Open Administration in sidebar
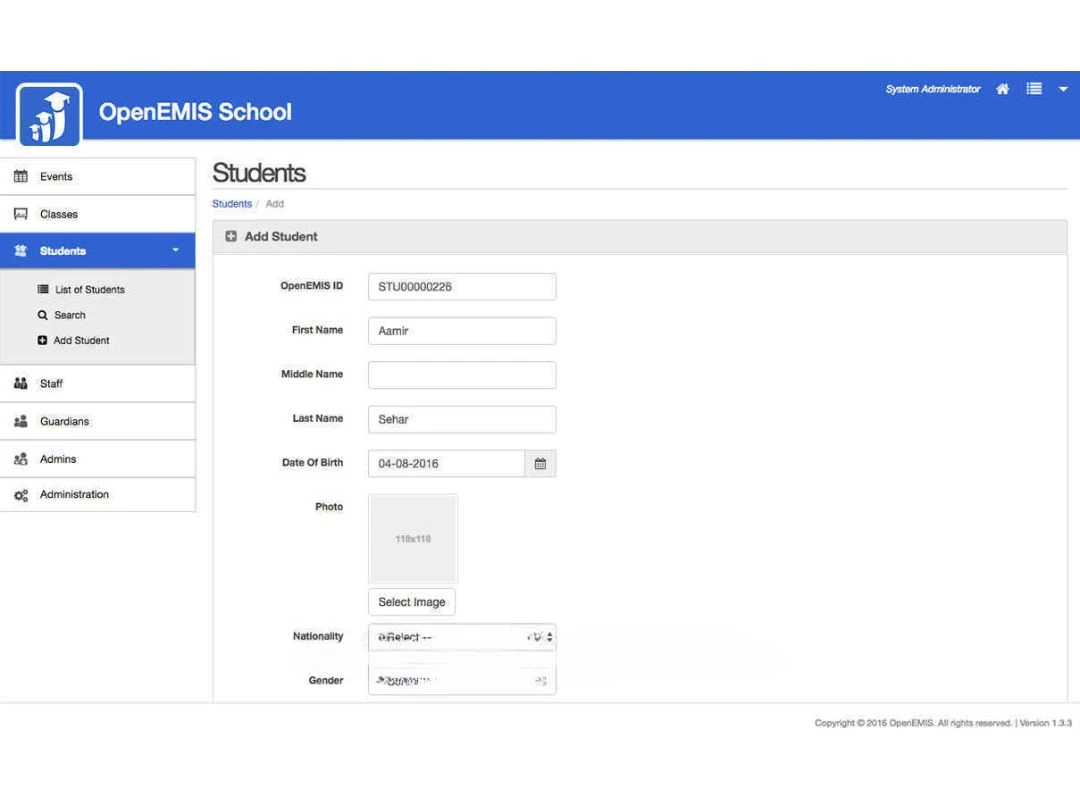This screenshot has height=810, width=1080. tap(98, 495)
